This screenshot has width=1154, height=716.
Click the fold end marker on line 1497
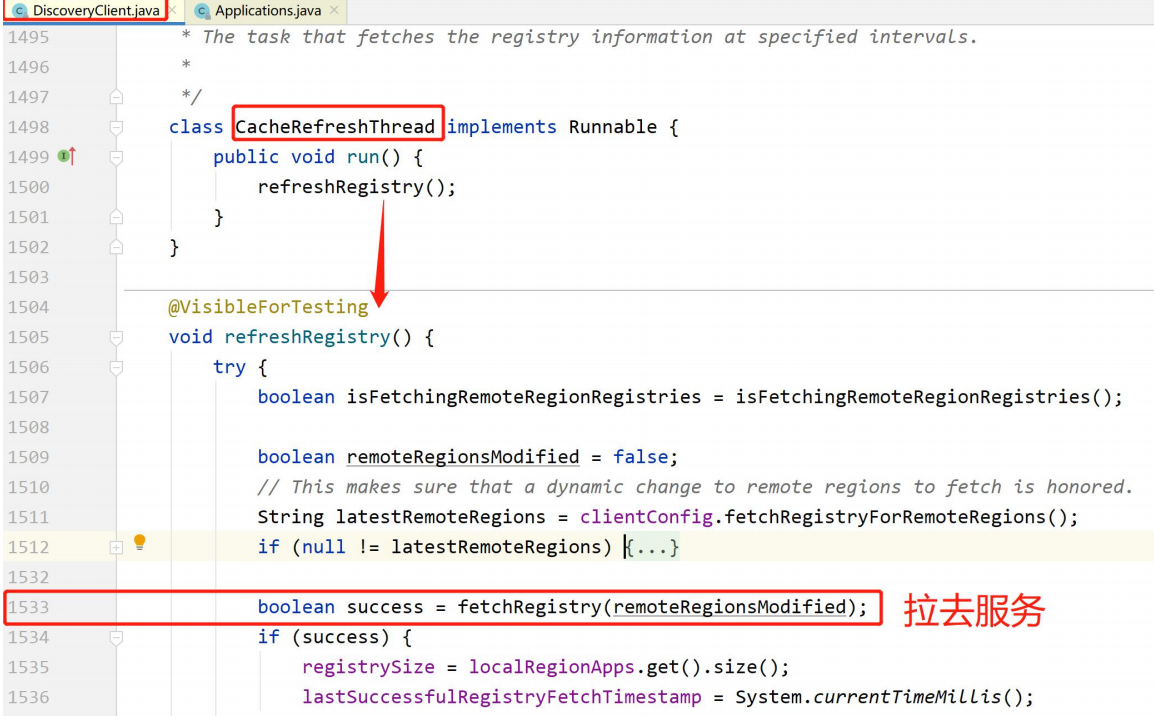(116, 97)
